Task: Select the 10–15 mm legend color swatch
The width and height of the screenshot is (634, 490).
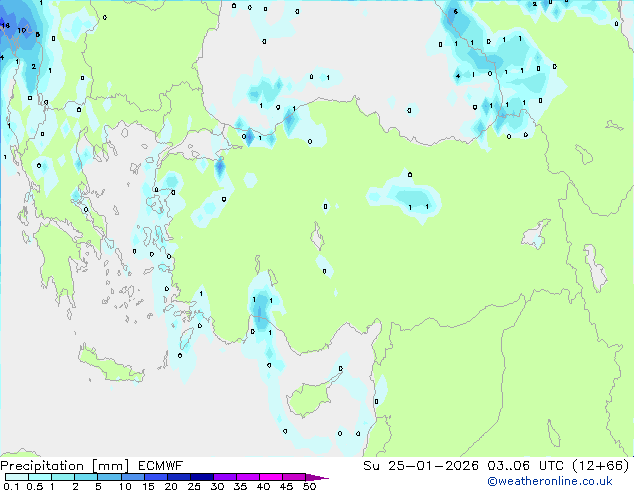Action: [x=133, y=477]
